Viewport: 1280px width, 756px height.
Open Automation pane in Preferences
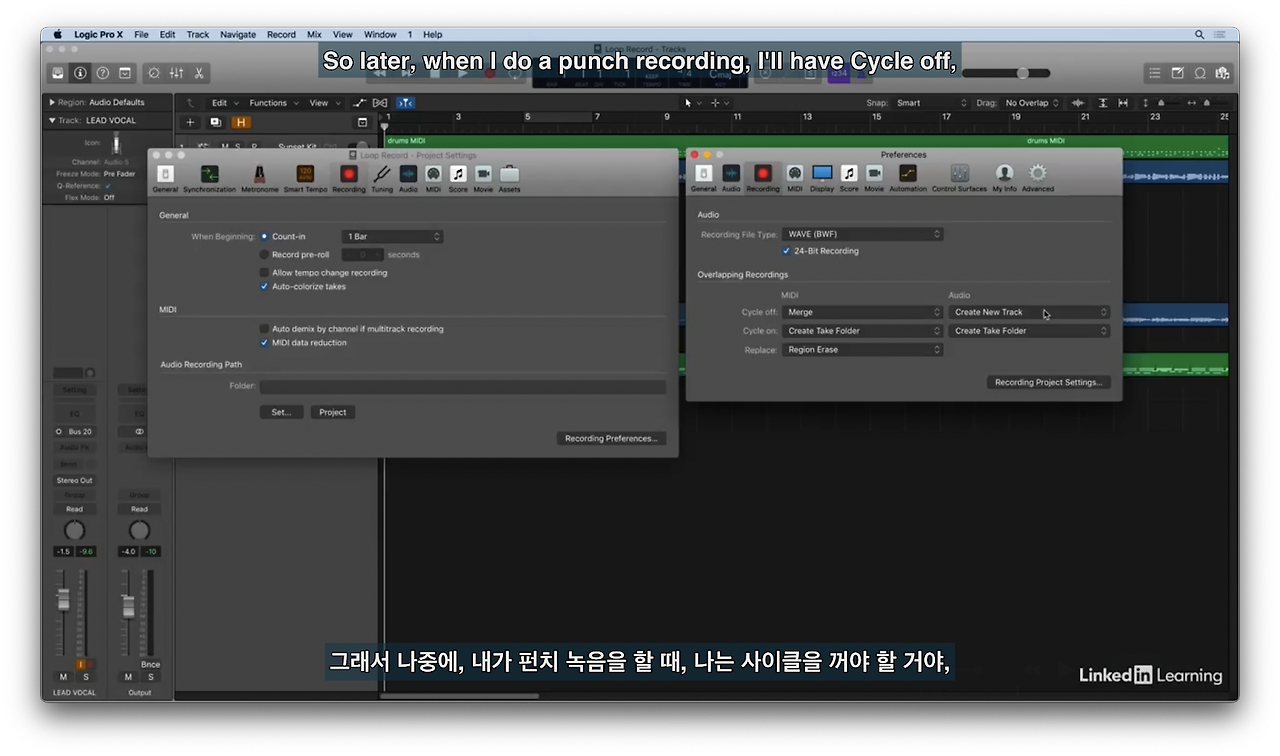pyautogui.click(x=908, y=178)
